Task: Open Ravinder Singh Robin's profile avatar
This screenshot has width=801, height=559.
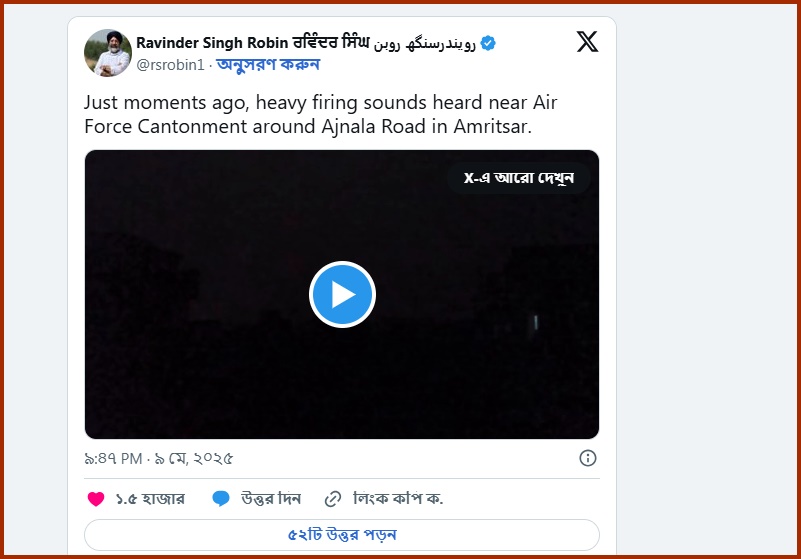Action: click(x=108, y=53)
